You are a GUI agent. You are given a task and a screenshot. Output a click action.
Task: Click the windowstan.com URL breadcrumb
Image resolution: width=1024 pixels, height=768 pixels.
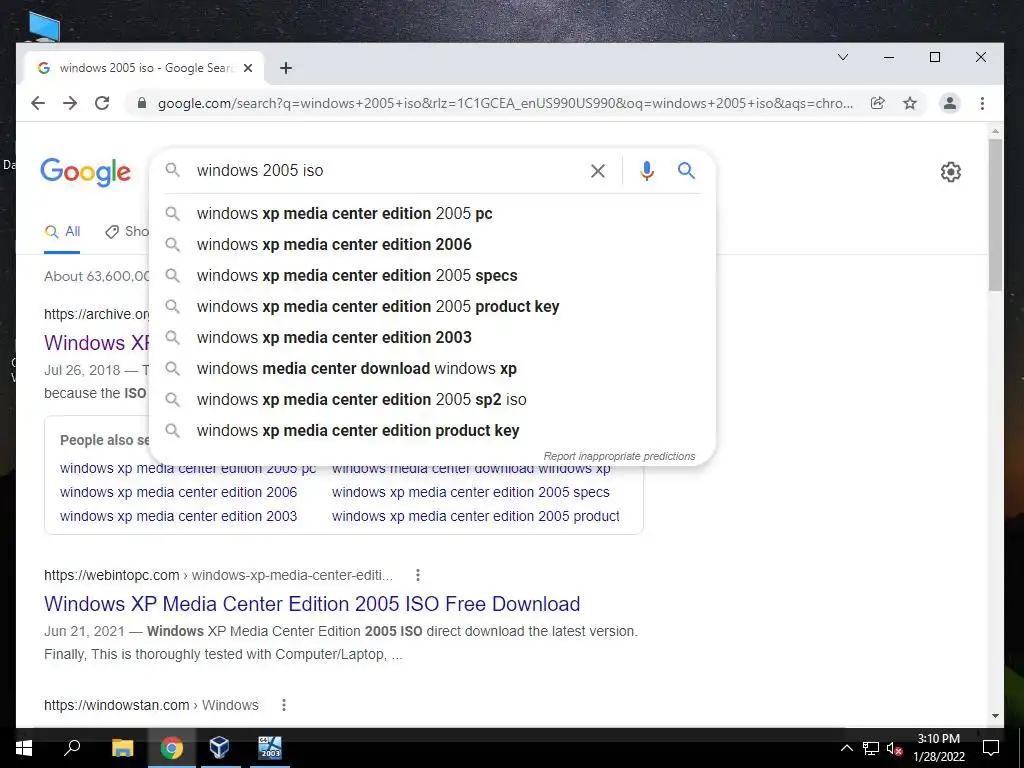(x=151, y=705)
